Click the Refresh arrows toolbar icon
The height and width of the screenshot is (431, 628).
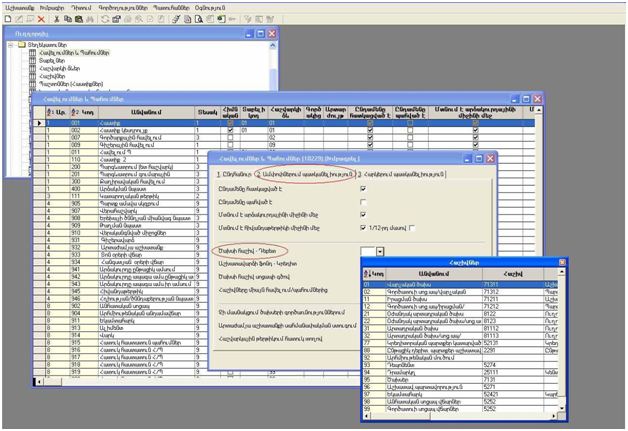(104, 18)
